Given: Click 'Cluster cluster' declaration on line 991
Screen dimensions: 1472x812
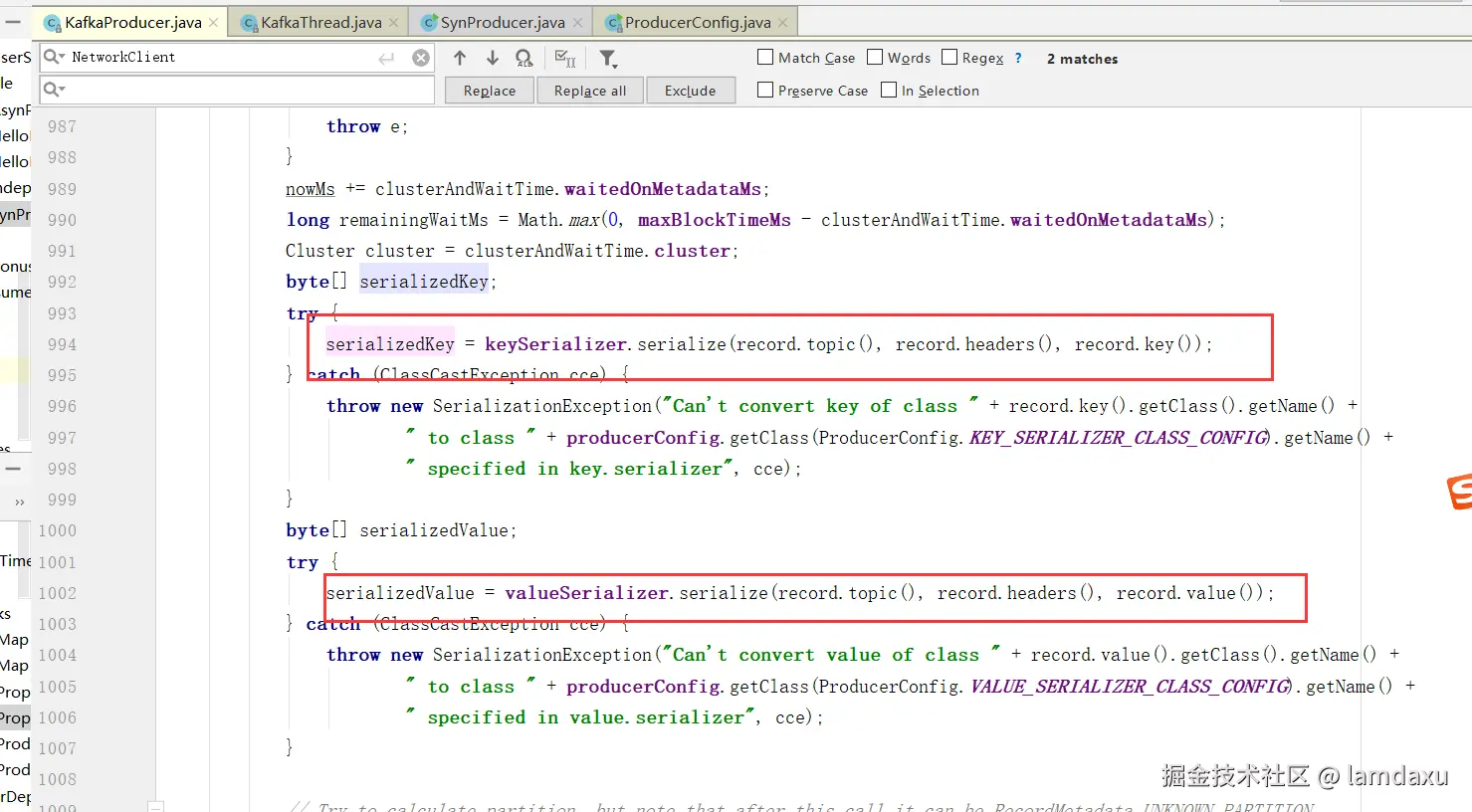Looking at the screenshot, I should (360, 251).
